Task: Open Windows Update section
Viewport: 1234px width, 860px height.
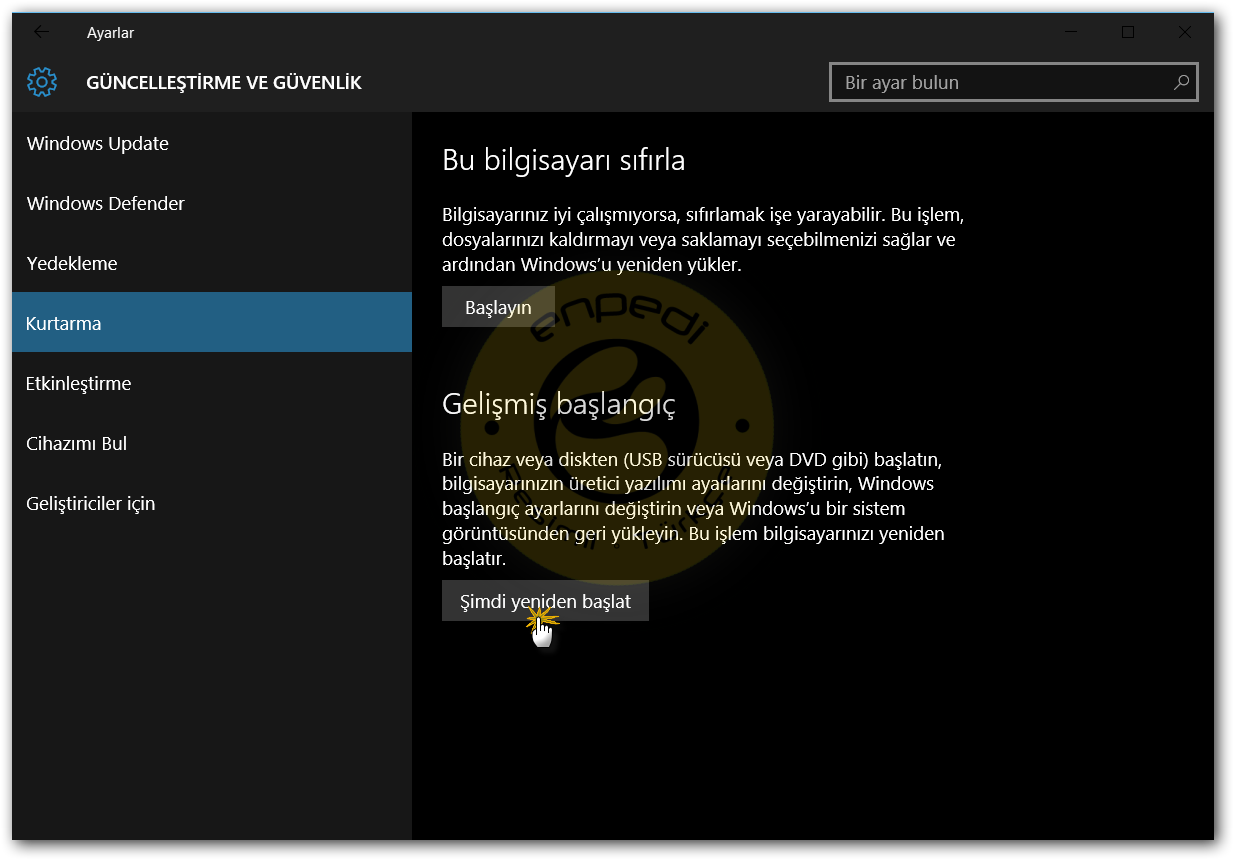Action: [212, 143]
